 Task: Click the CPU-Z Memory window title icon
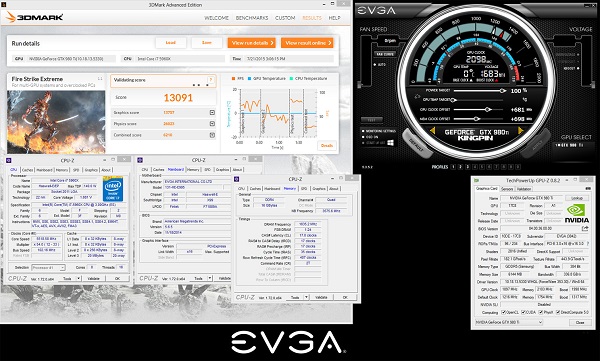click(236, 179)
